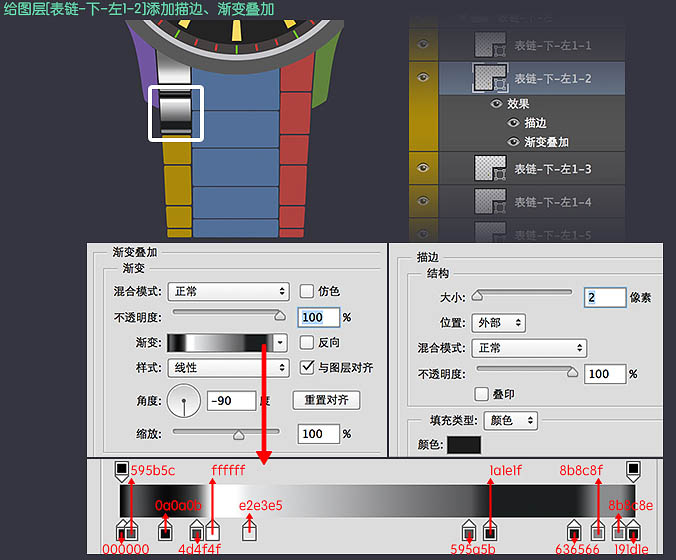Select the 000000 color stop

(x=121, y=531)
